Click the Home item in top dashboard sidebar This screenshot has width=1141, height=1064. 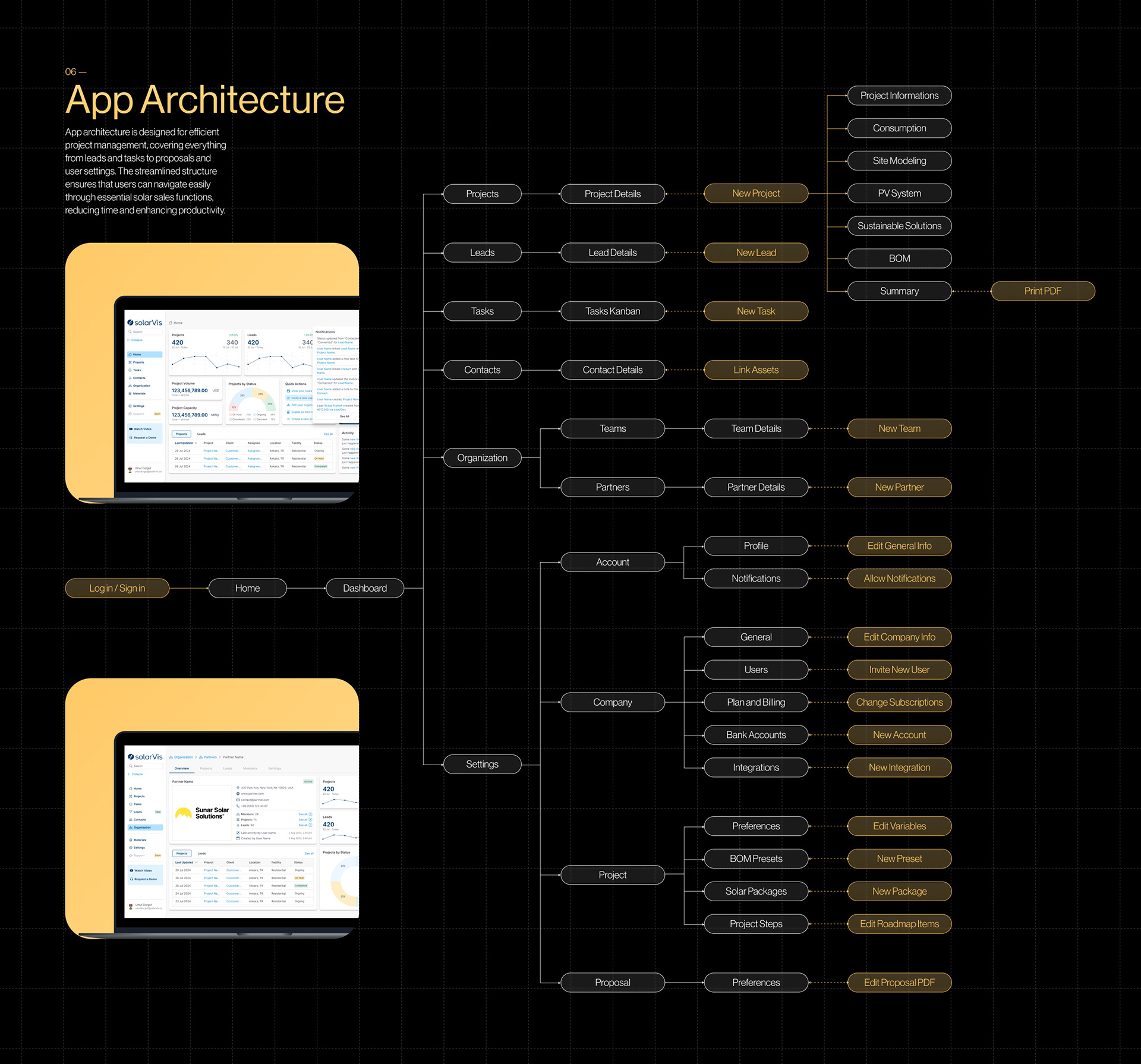[137, 355]
